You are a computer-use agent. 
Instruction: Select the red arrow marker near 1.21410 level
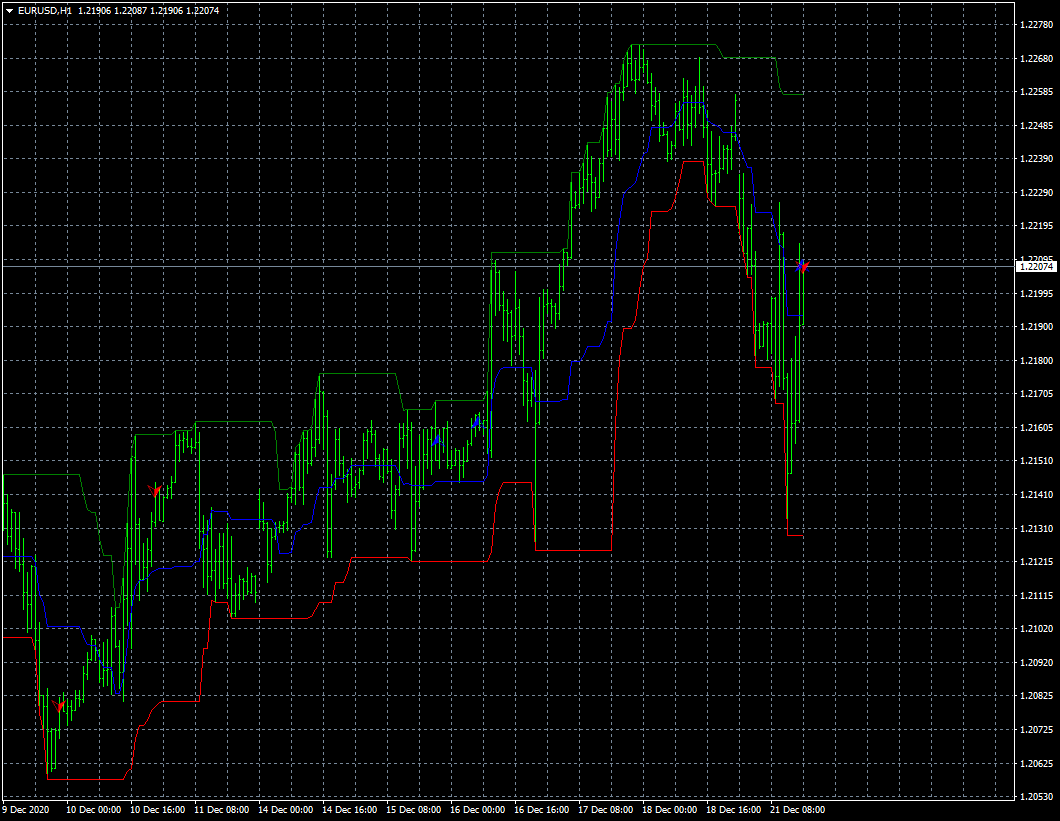coord(155,490)
